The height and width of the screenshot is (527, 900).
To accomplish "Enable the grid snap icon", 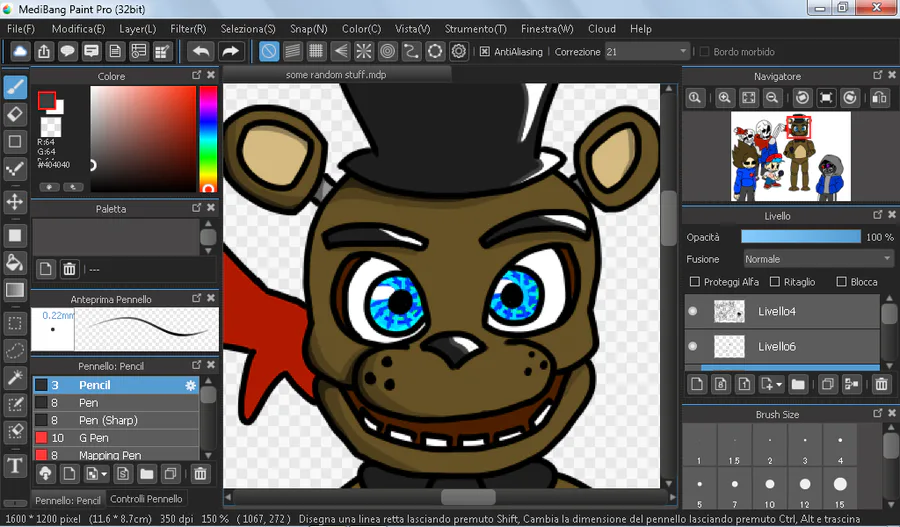I will click(316, 51).
